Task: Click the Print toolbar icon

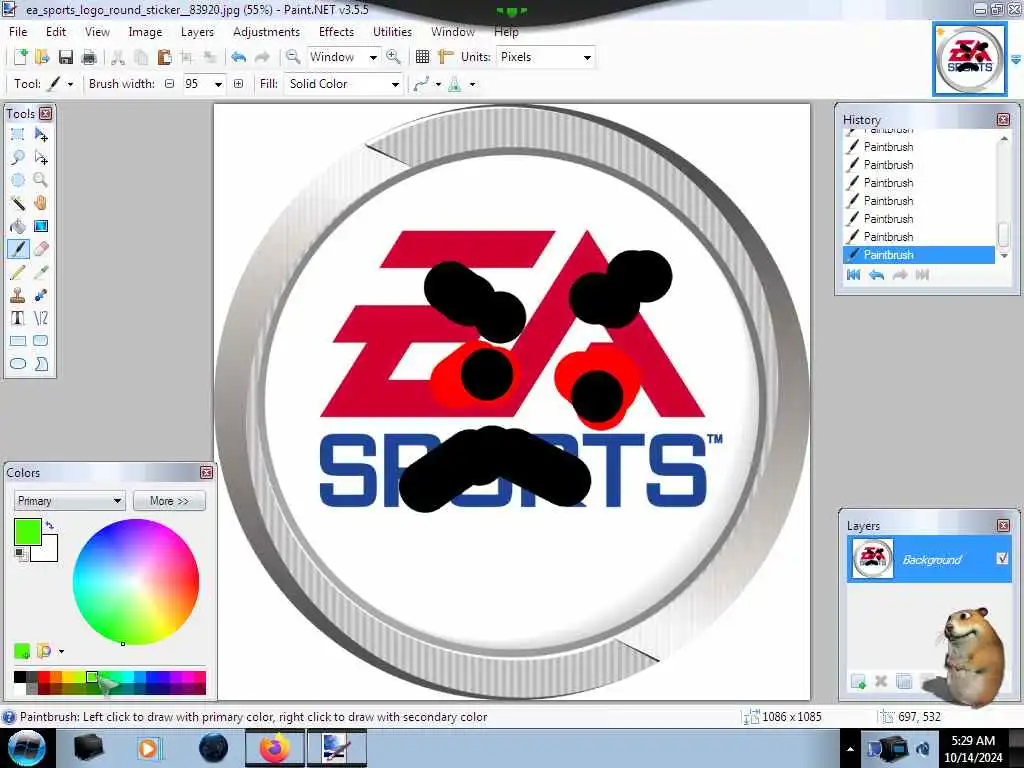Action: pos(89,57)
